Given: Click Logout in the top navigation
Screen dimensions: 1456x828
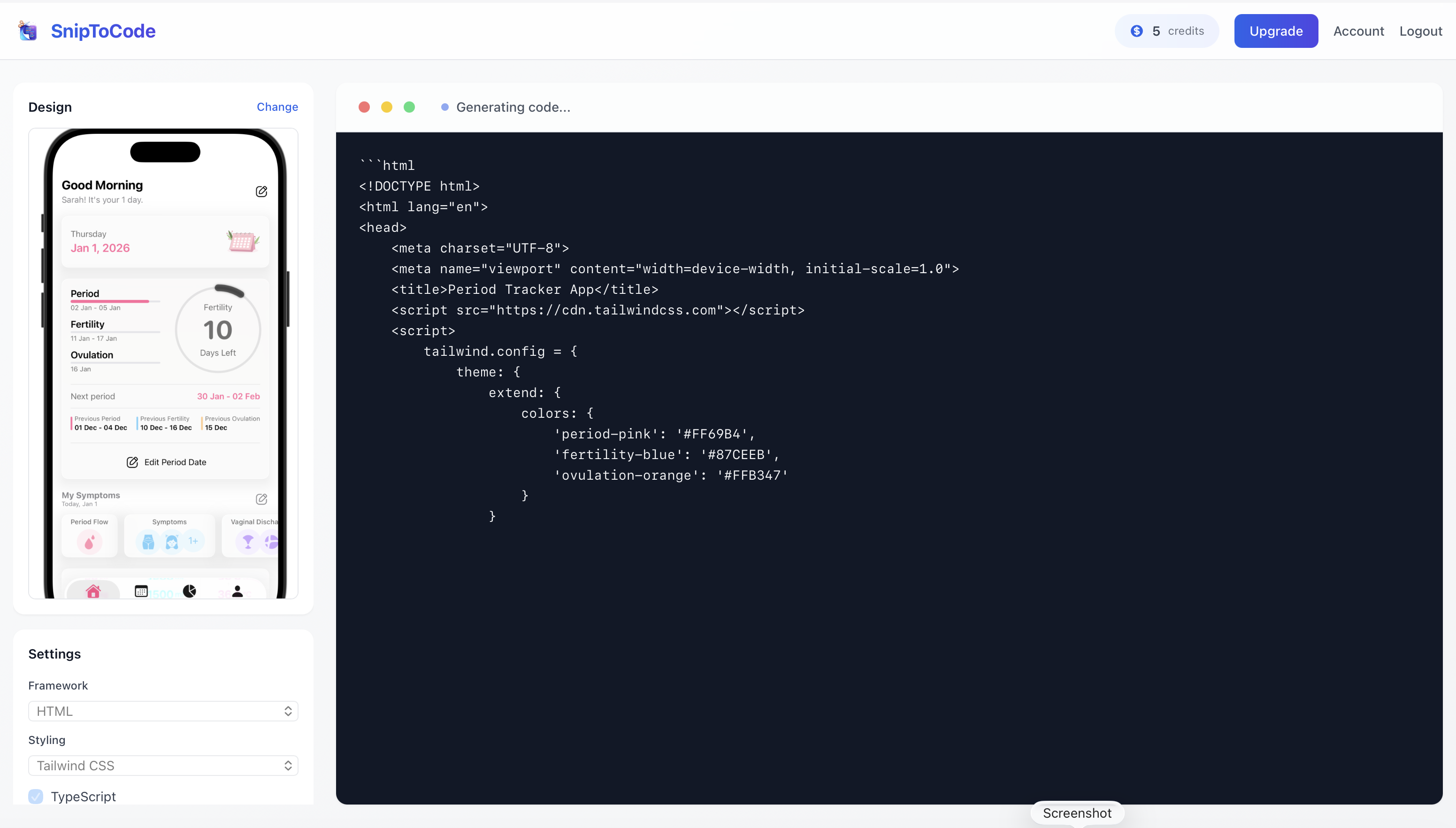Looking at the screenshot, I should pyautogui.click(x=1421, y=31).
